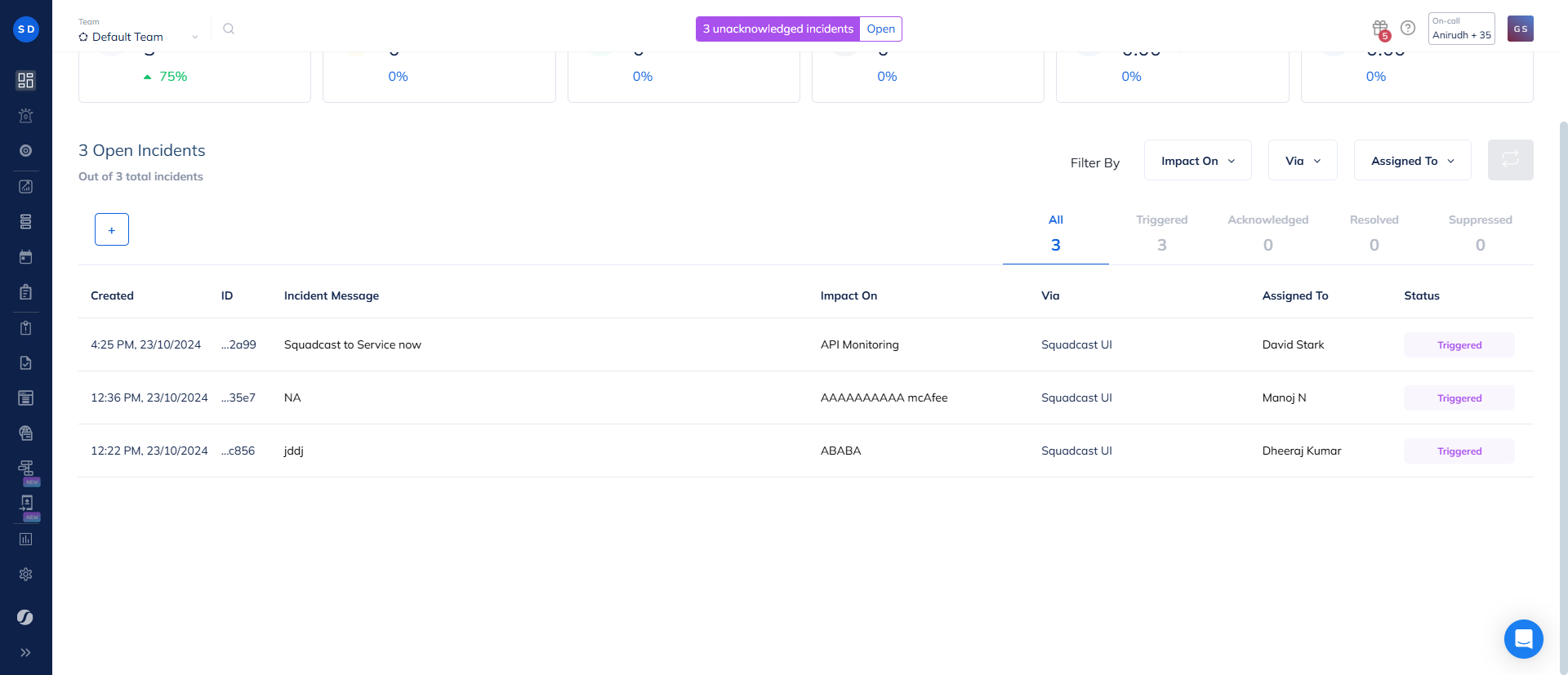The image size is (1568, 675).
Task: Open the services server-stack sidebar icon
Action: [26, 222]
